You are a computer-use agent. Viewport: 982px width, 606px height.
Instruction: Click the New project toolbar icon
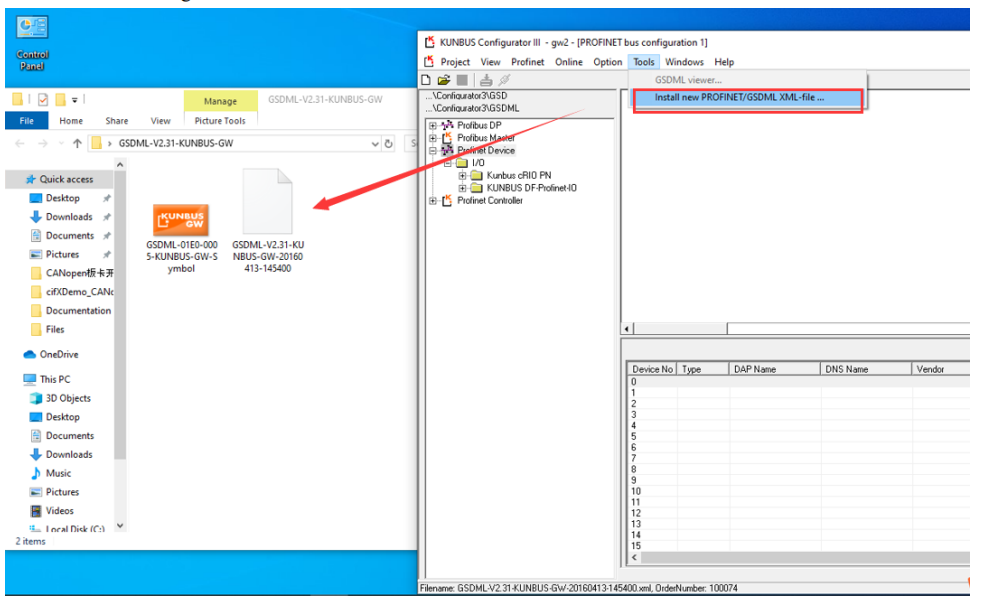click(426, 80)
